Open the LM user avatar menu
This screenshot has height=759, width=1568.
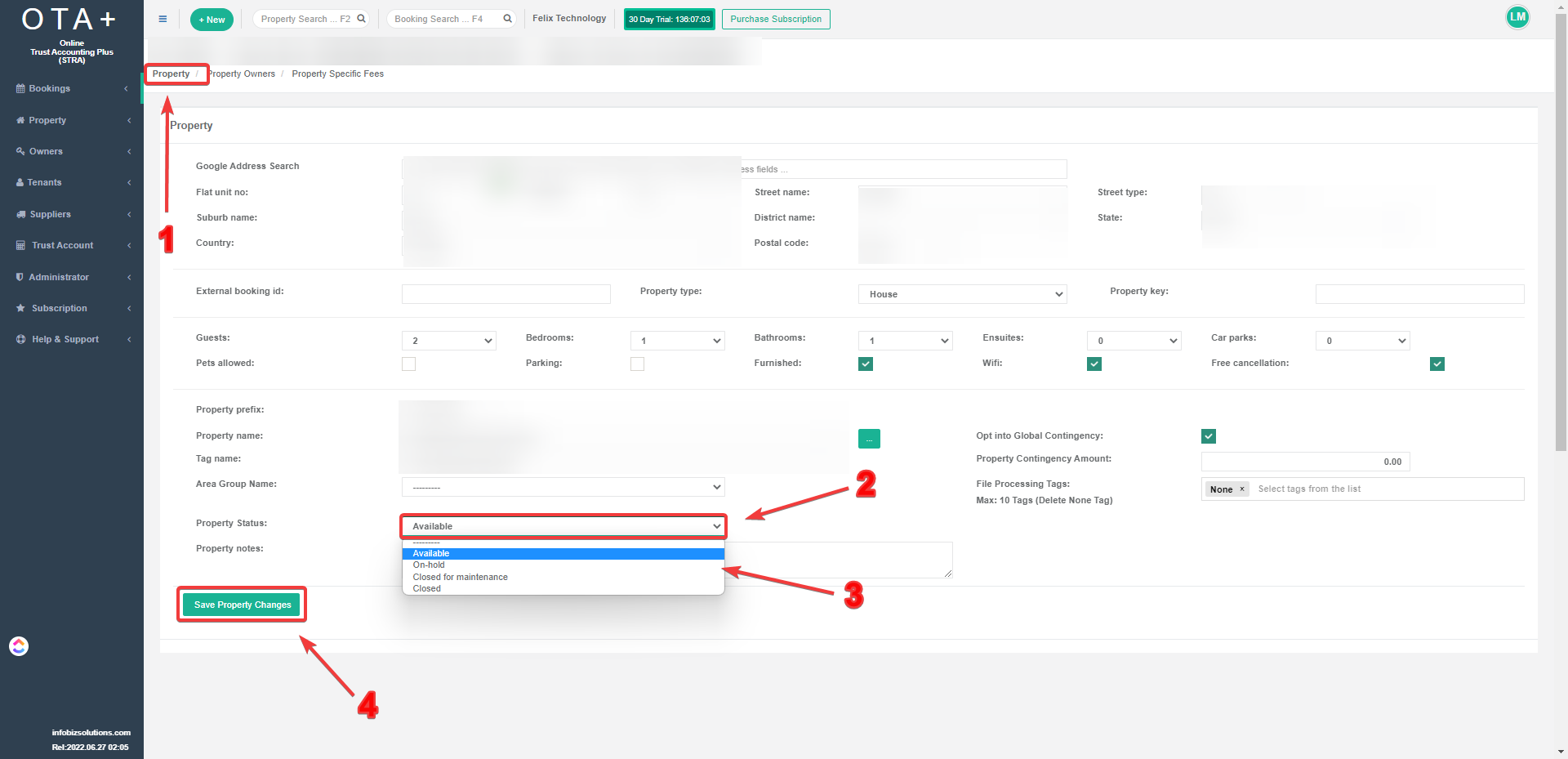1517,17
